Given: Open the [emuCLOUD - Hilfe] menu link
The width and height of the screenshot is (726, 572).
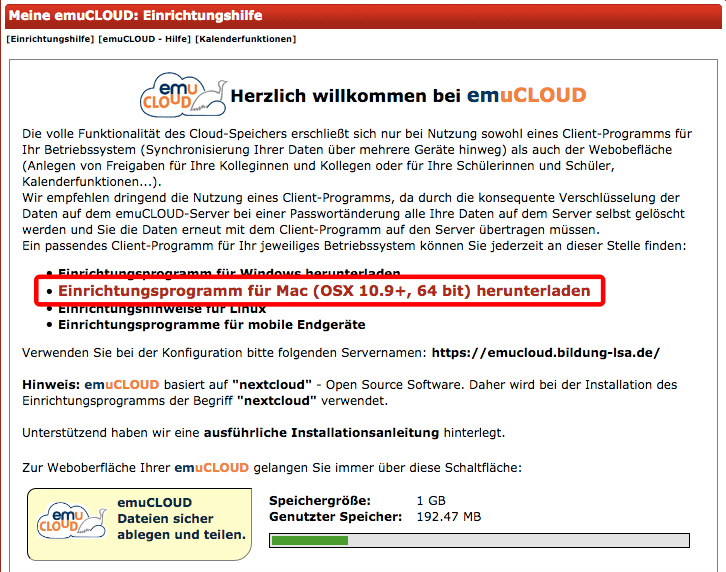Looking at the screenshot, I should pos(144,39).
